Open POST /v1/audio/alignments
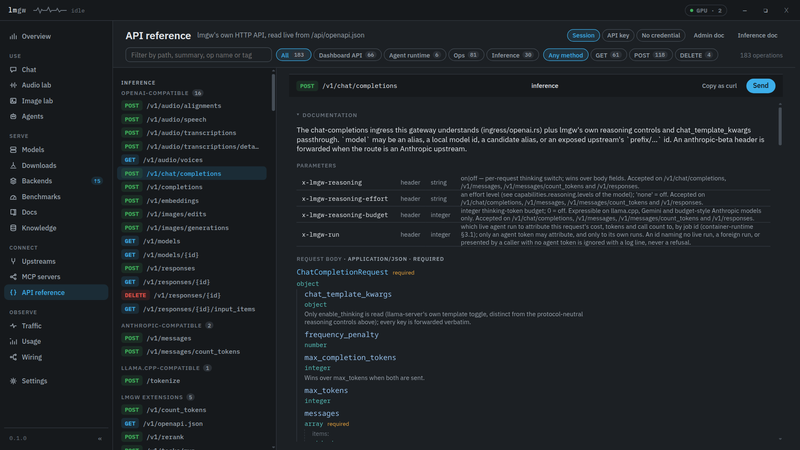 point(192,106)
